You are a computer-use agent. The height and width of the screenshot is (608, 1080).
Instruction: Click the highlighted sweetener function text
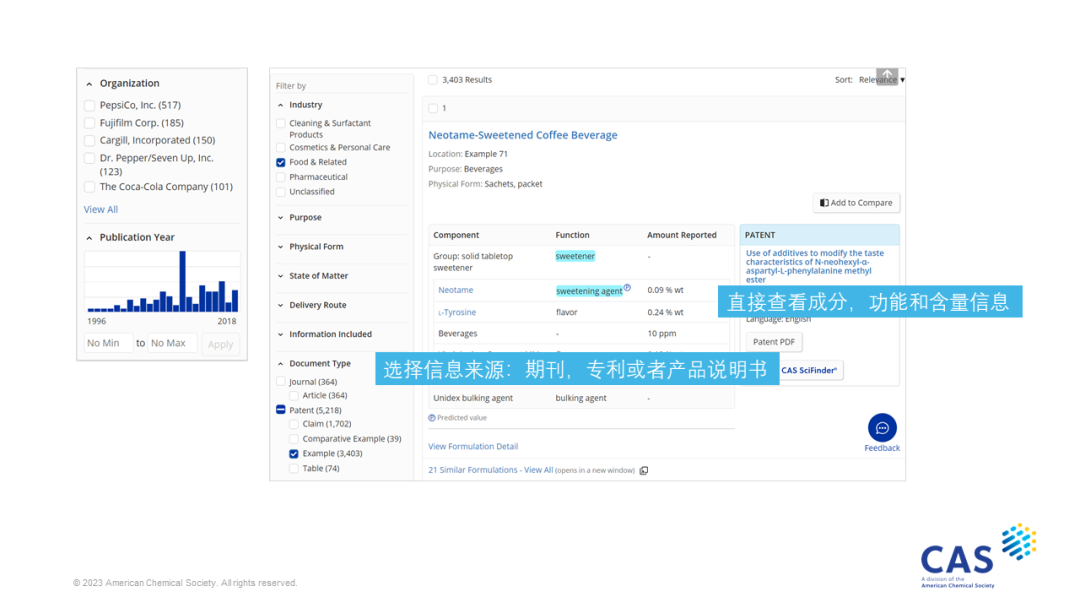coord(575,256)
